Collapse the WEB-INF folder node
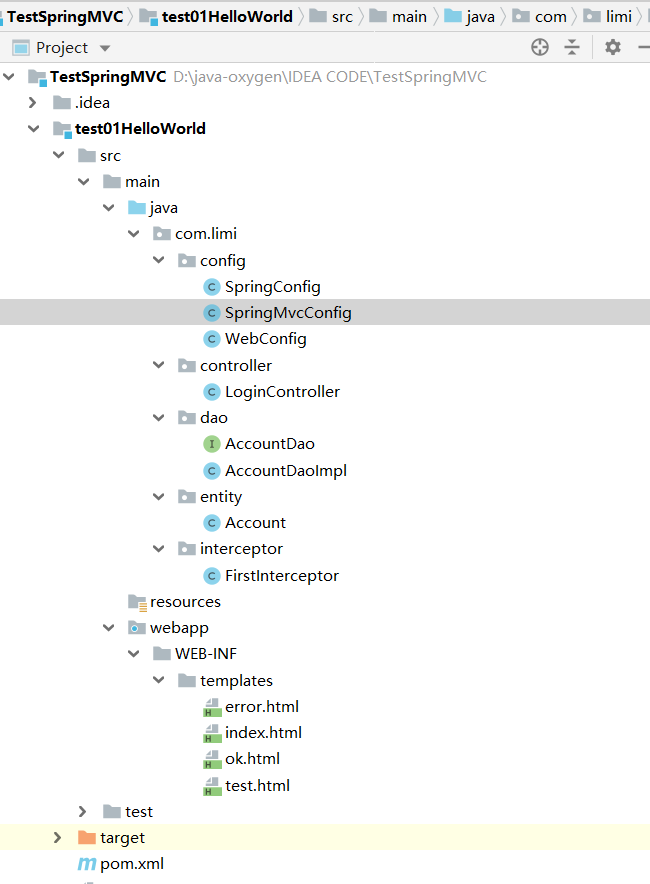 [x=133, y=653]
